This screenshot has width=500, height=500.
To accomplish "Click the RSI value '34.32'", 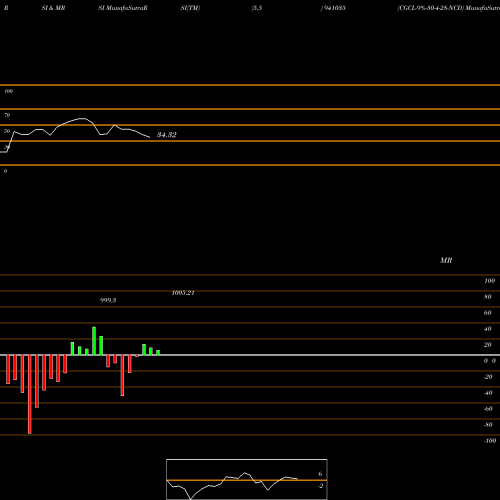I will [167, 135].
